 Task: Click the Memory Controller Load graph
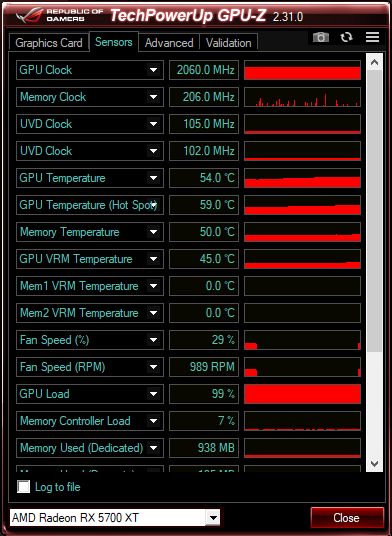pyautogui.click(x=302, y=421)
